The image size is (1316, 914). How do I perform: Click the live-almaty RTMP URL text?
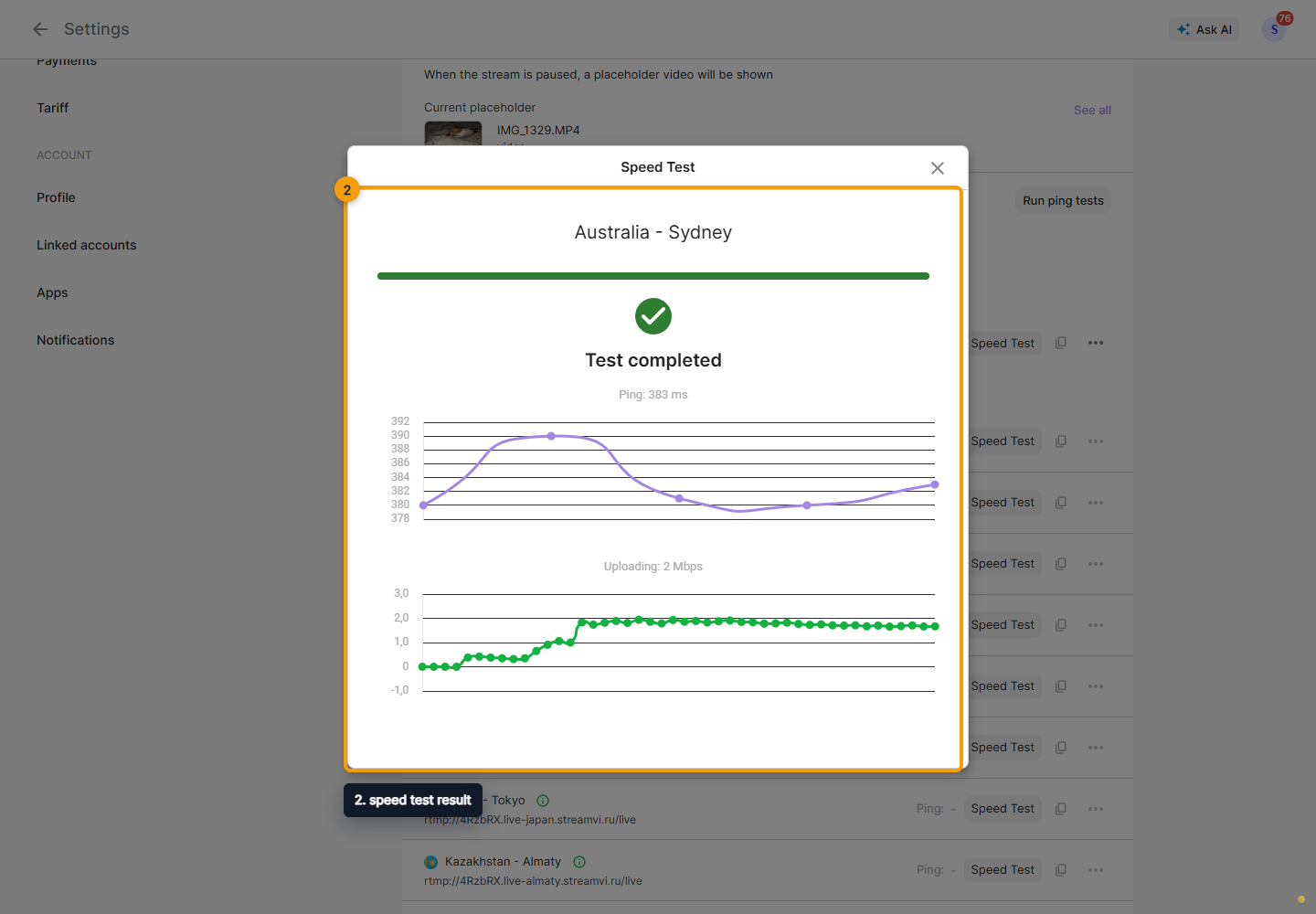(x=533, y=881)
